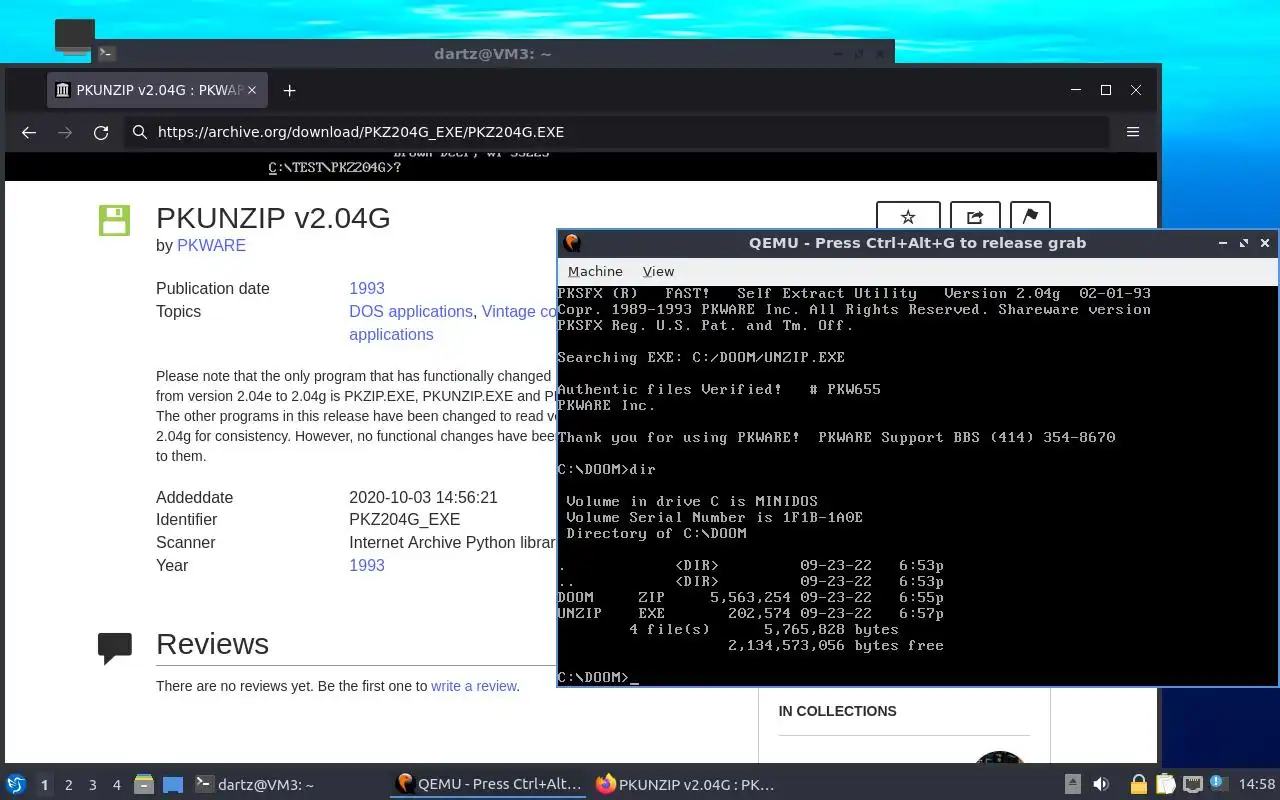
Task: Open the system start menu icon
Action: (16, 785)
